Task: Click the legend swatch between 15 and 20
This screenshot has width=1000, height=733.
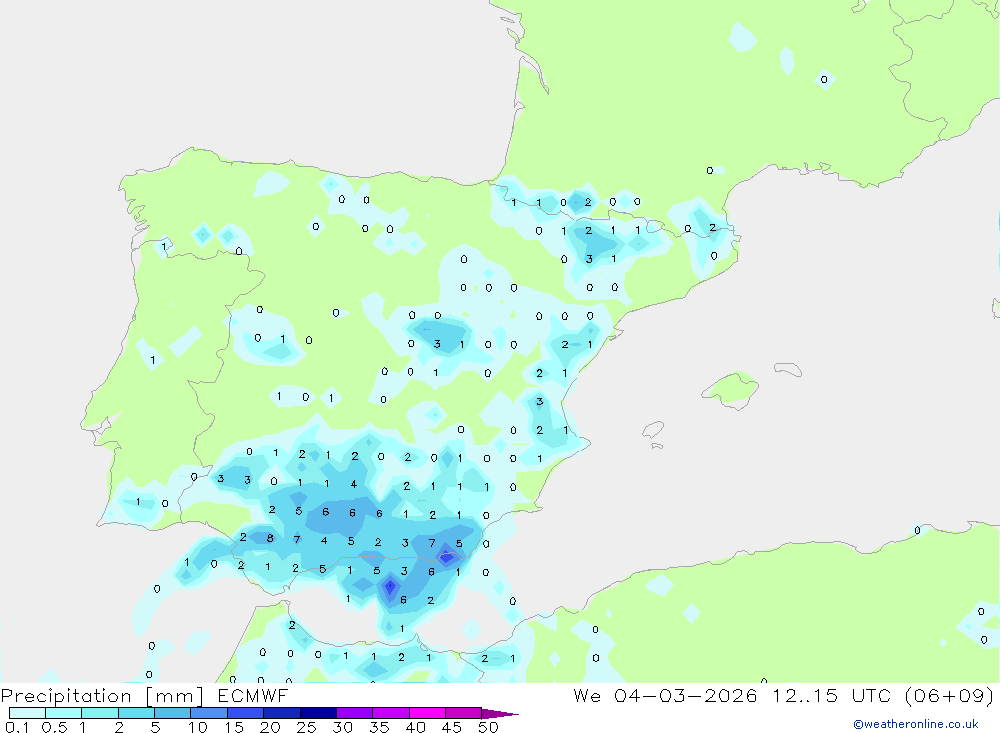Action: 246,713
